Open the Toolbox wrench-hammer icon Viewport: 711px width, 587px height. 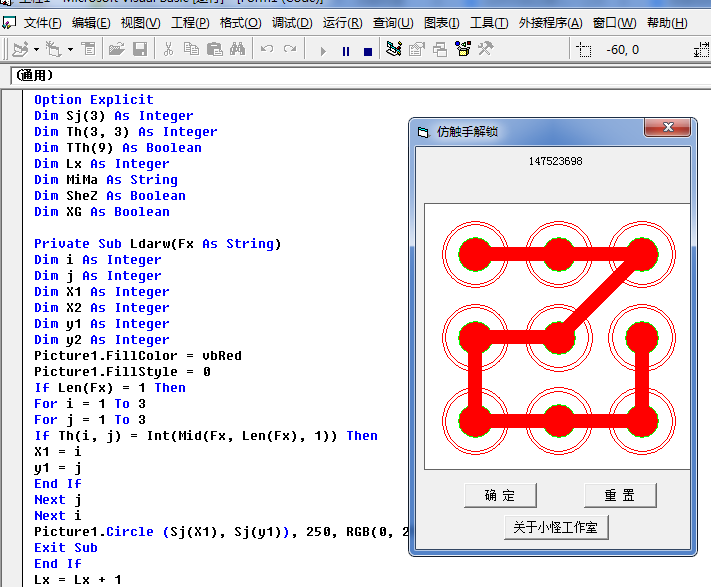point(486,49)
